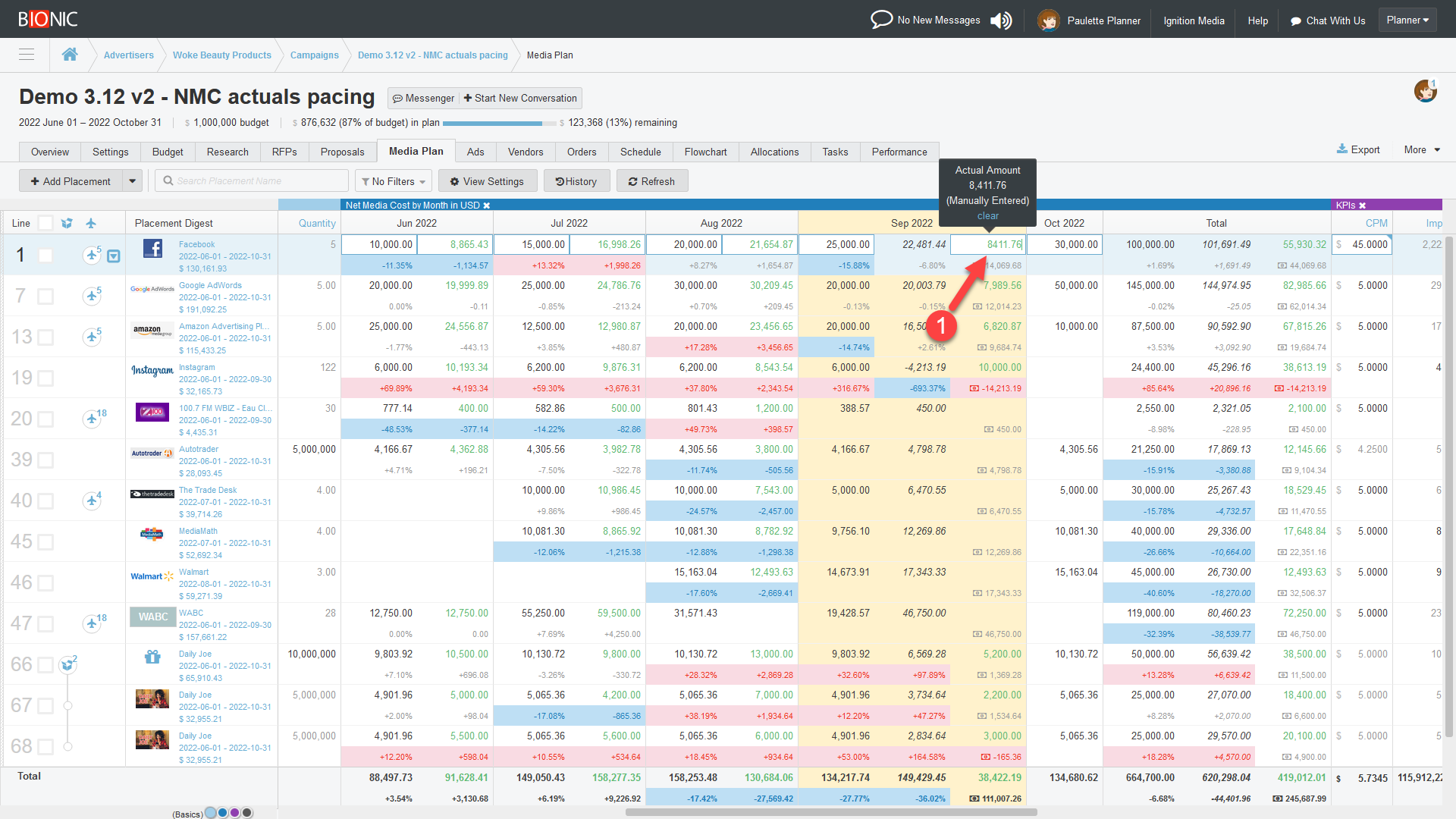The height and width of the screenshot is (819, 1456).
Task: Open package badge on line 66
Action: (x=68, y=664)
